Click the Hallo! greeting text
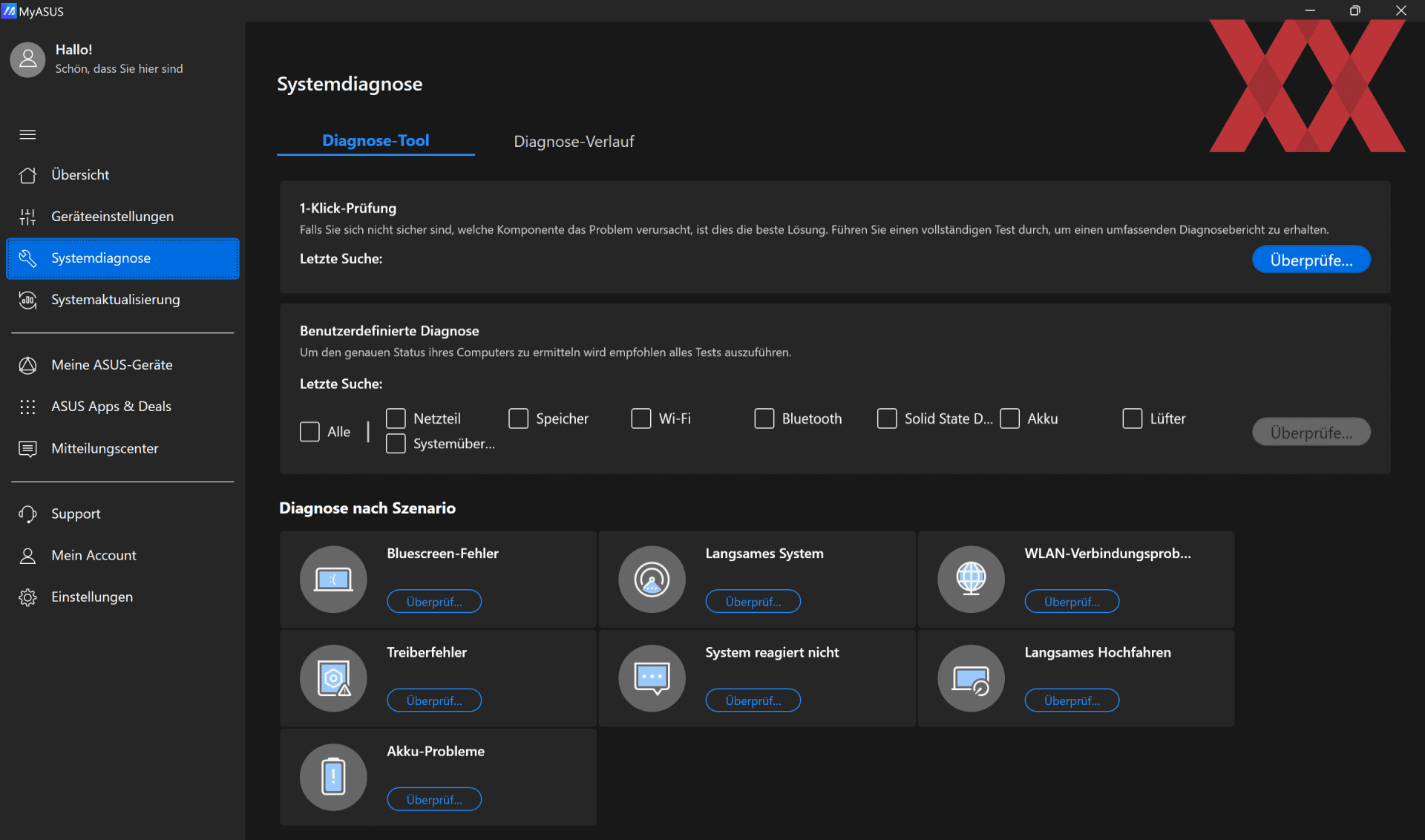Image resolution: width=1425 pixels, height=840 pixels. point(73,50)
